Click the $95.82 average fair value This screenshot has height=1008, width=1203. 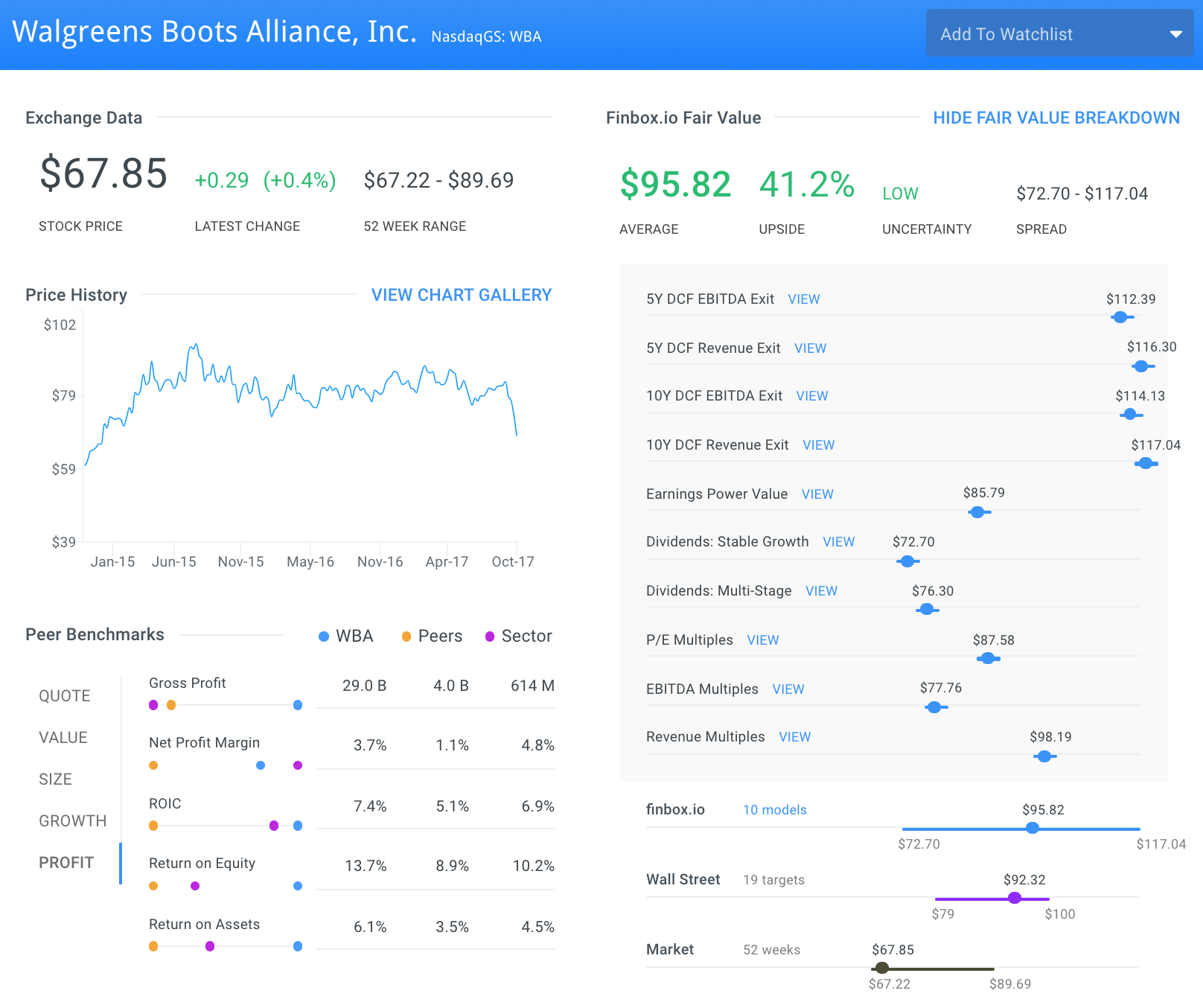tap(676, 184)
